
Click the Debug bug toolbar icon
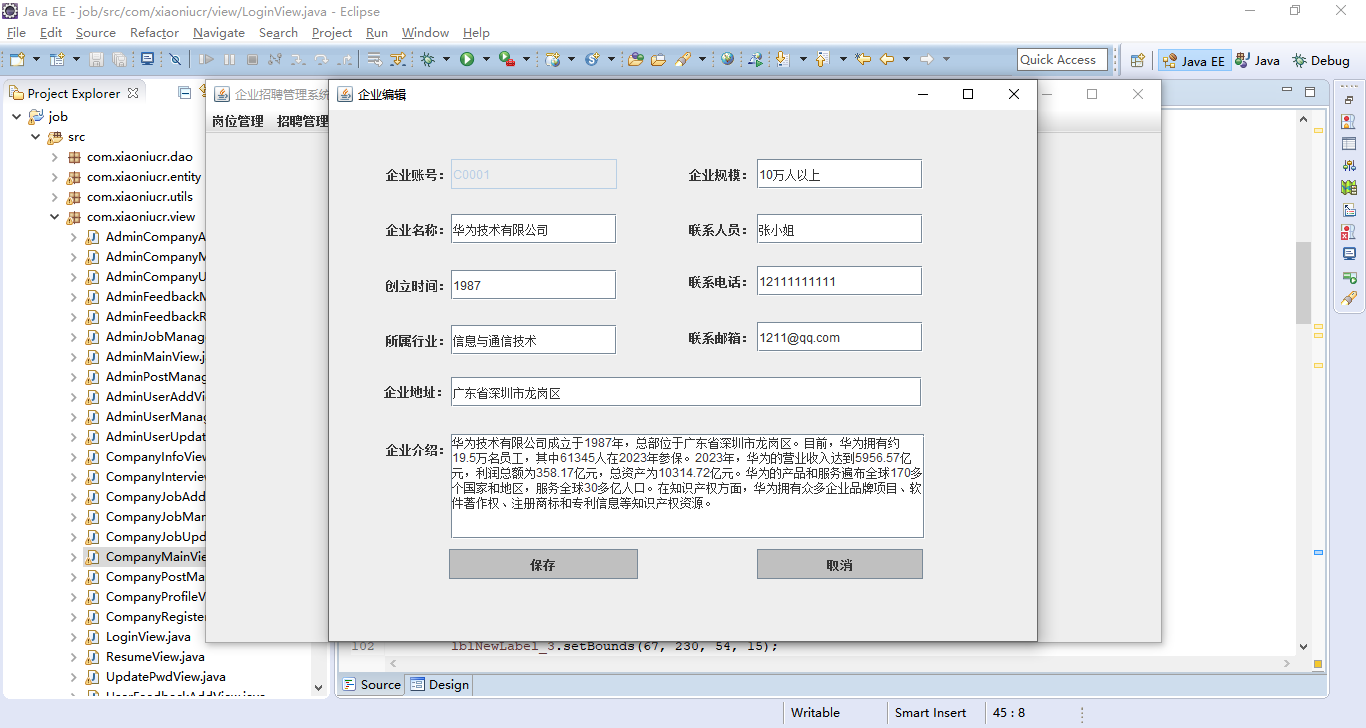click(x=427, y=59)
